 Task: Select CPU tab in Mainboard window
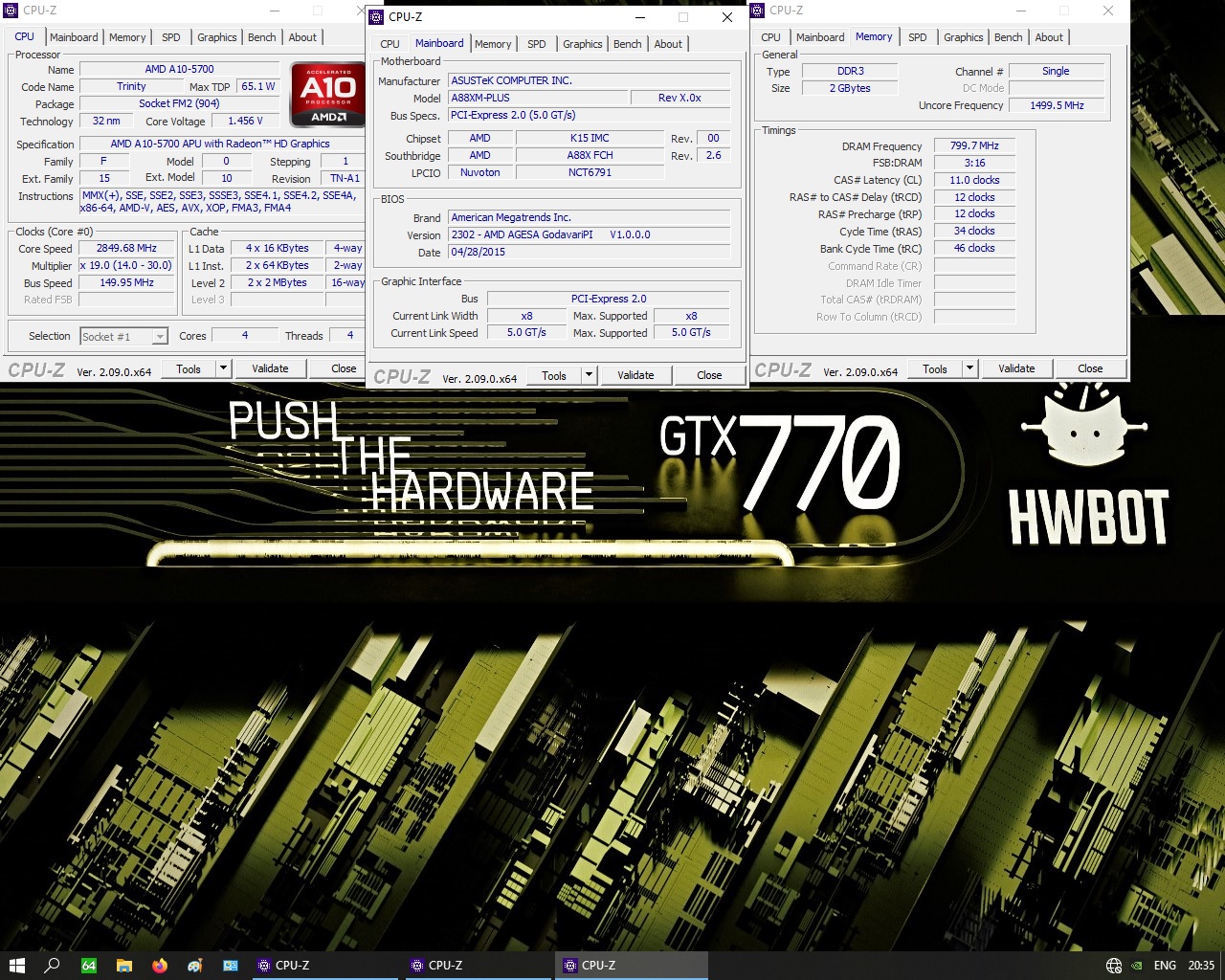click(390, 44)
